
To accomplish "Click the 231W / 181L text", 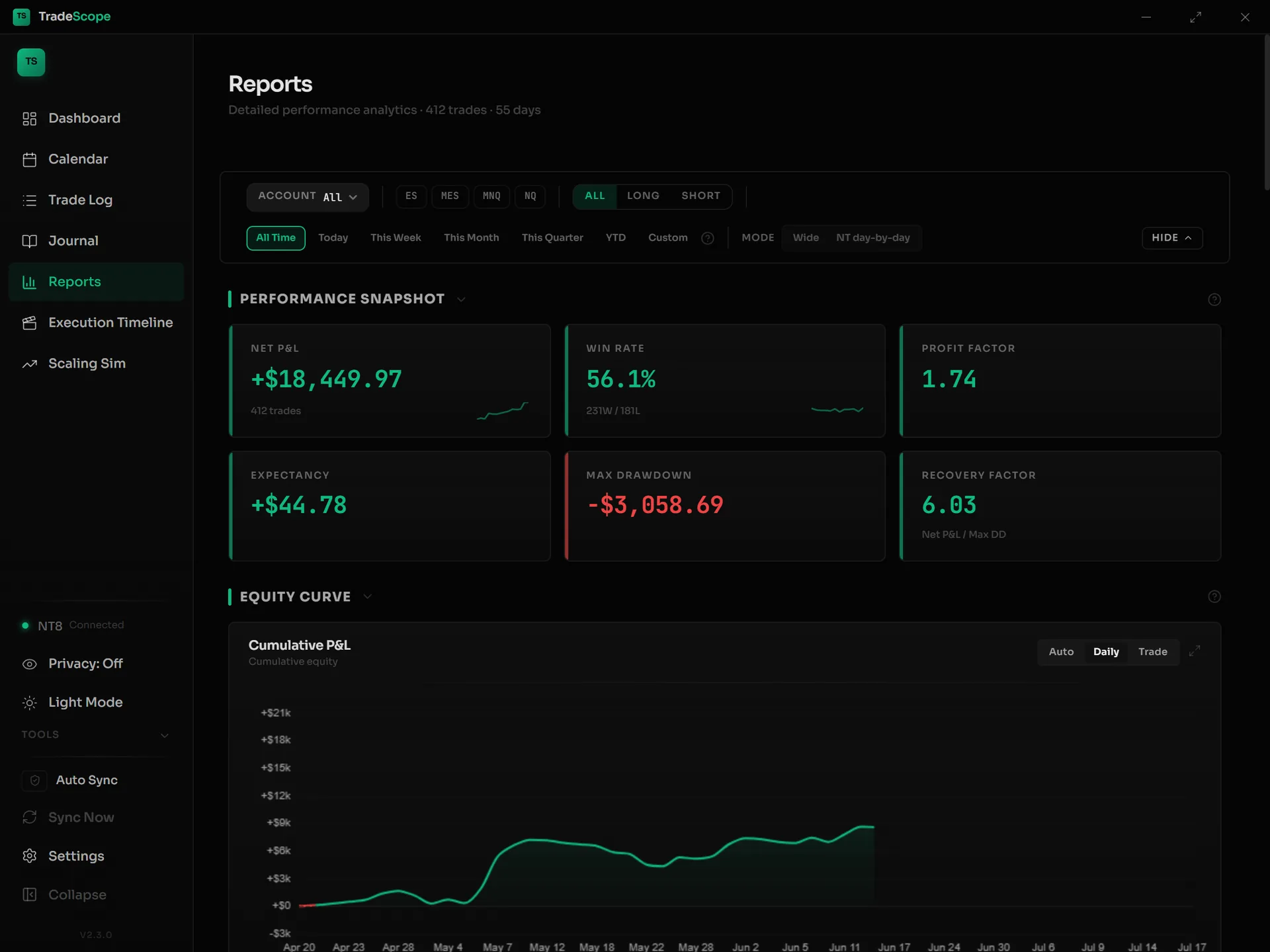I will (x=613, y=411).
